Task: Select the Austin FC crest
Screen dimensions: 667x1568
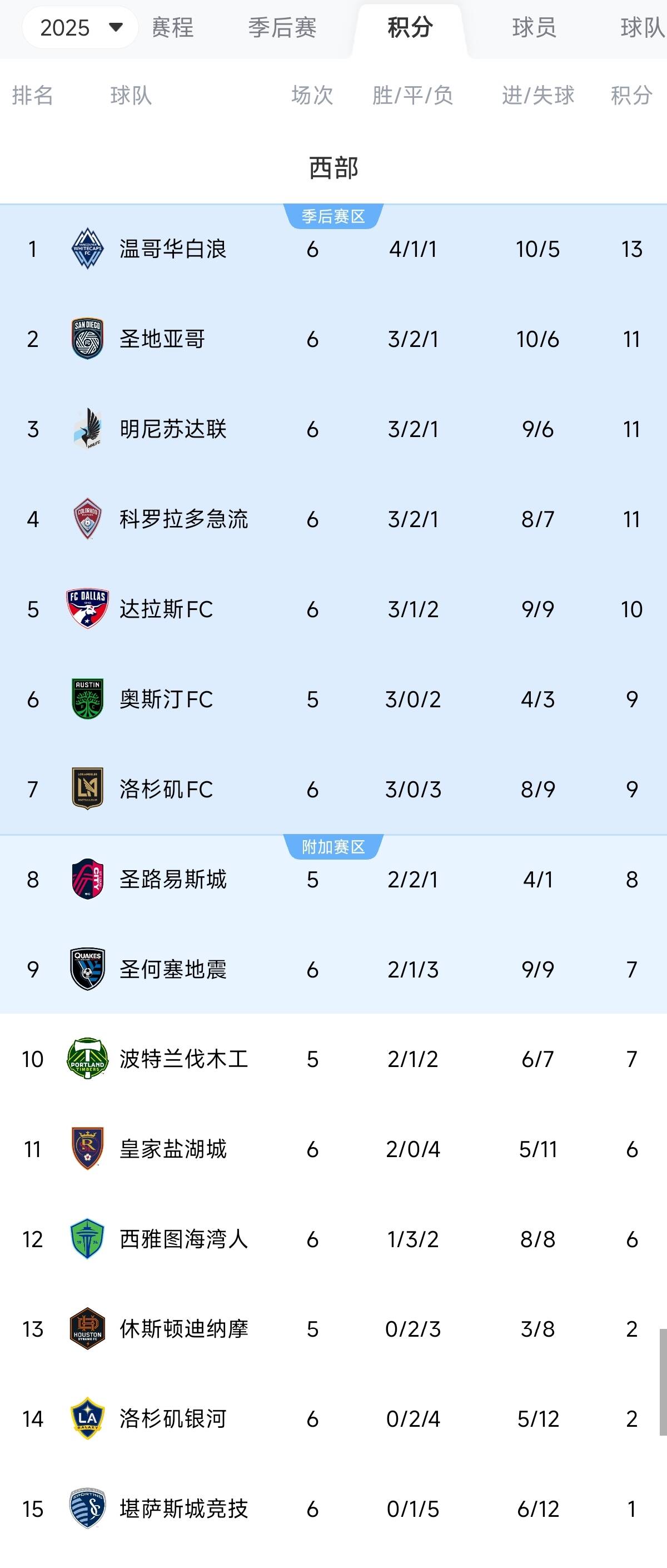Action: tap(87, 699)
